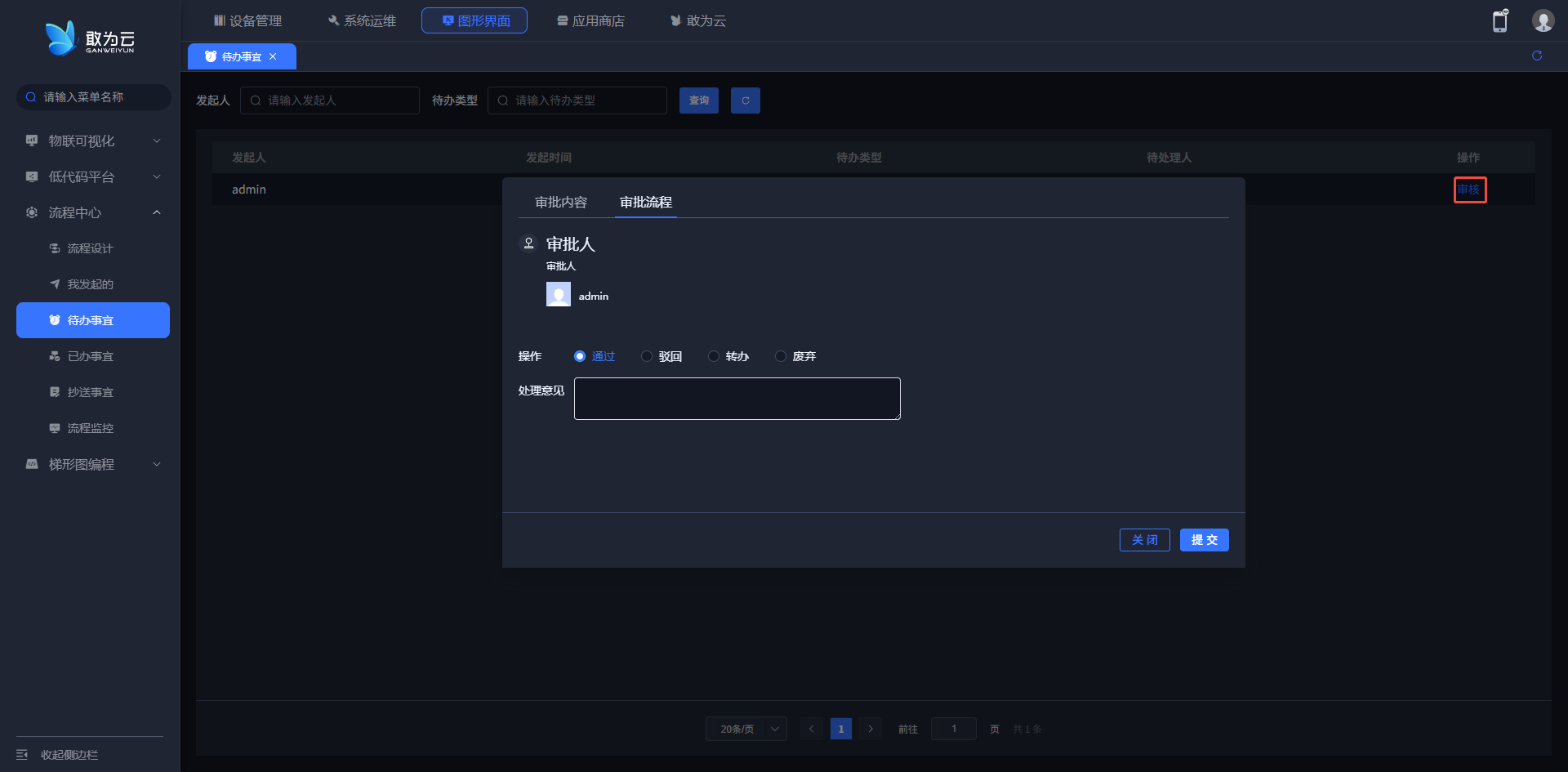Click the page refresh icon under the avatar
1568x772 pixels.
1537,56
